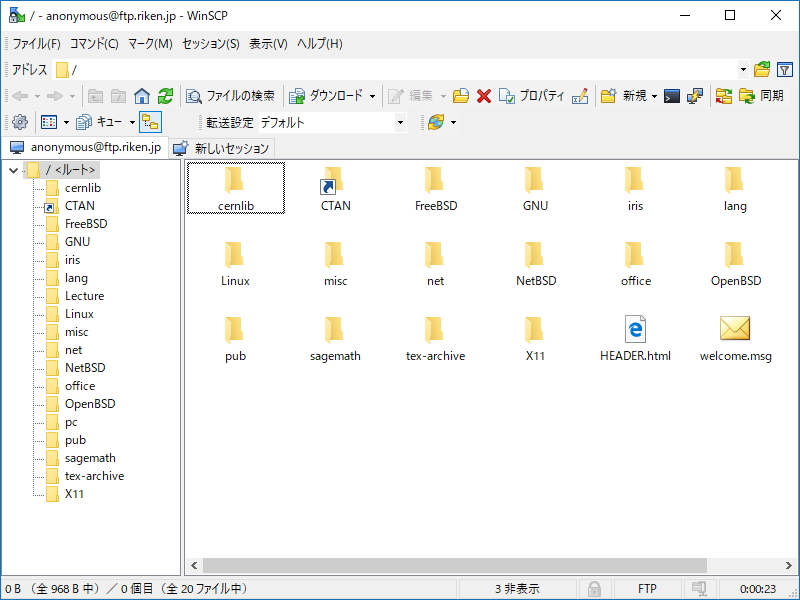Select the welcome.msg file
Screen dimensions: 800x600
tap(735, 338)
